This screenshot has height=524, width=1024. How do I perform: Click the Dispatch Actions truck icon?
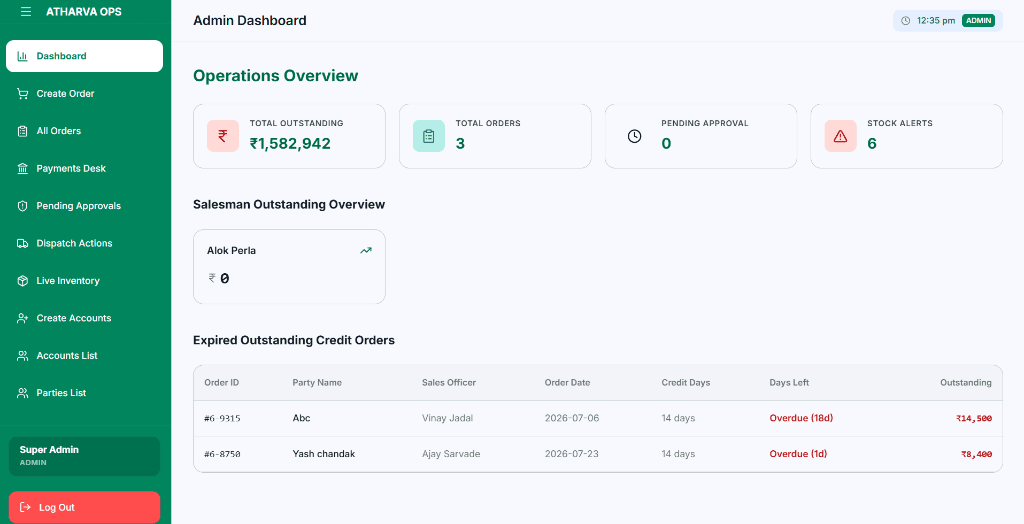(22, 243)
